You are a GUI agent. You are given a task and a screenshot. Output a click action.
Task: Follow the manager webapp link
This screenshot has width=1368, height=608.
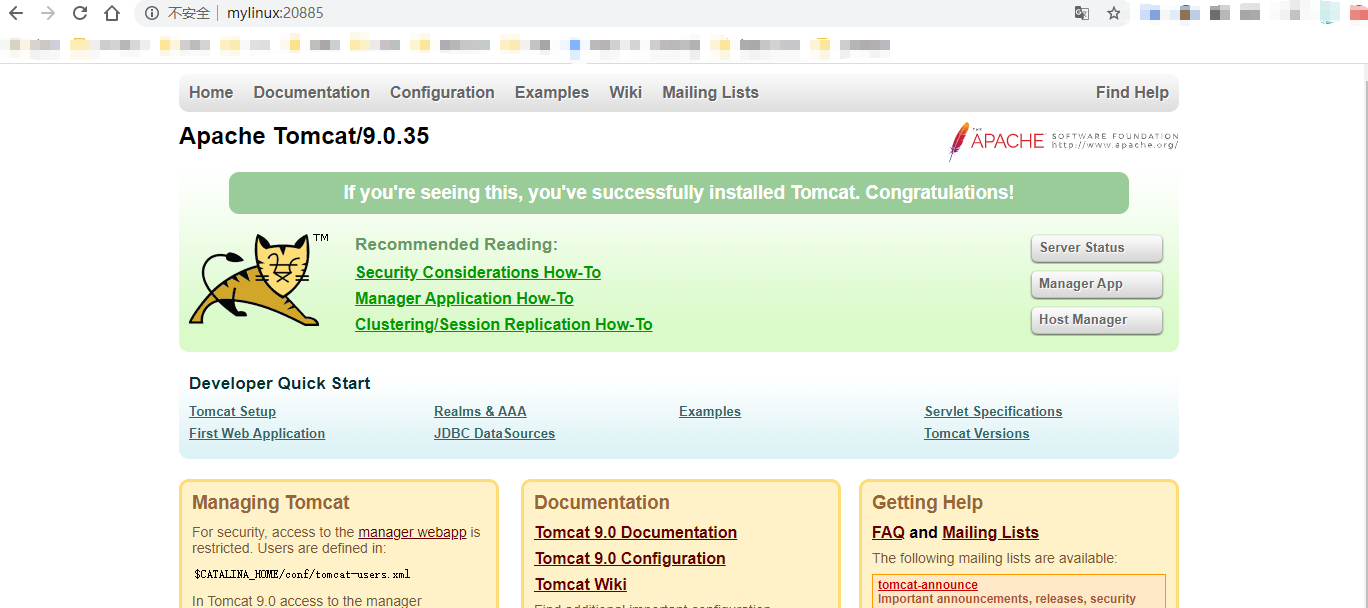pyautogui.click(x=412, y=532)
